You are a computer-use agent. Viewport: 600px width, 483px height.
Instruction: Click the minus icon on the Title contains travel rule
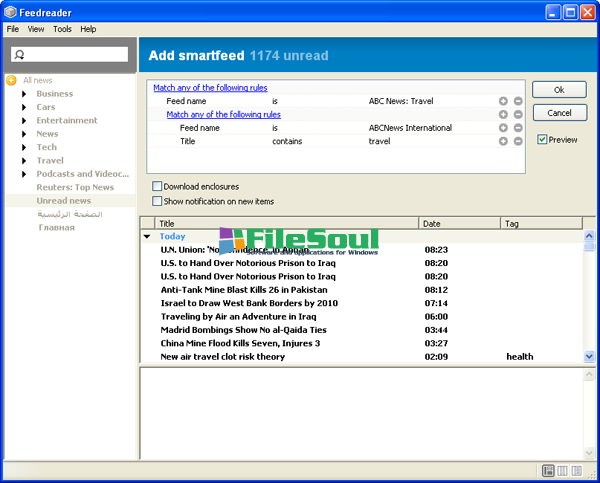click(518, 142)
